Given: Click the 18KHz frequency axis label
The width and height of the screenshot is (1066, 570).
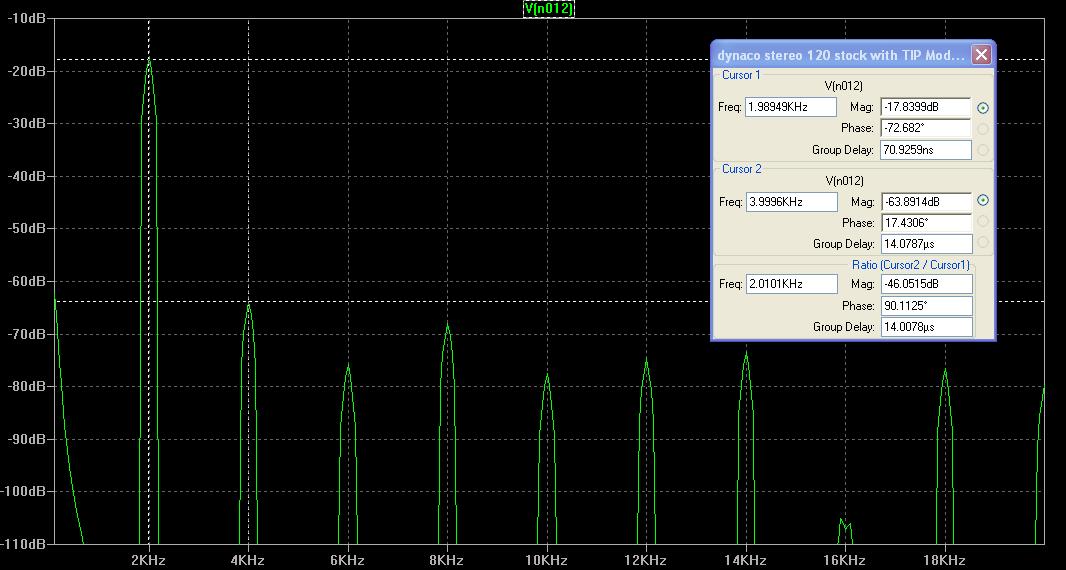Looking at the screenshot, I should pos(944,560).
